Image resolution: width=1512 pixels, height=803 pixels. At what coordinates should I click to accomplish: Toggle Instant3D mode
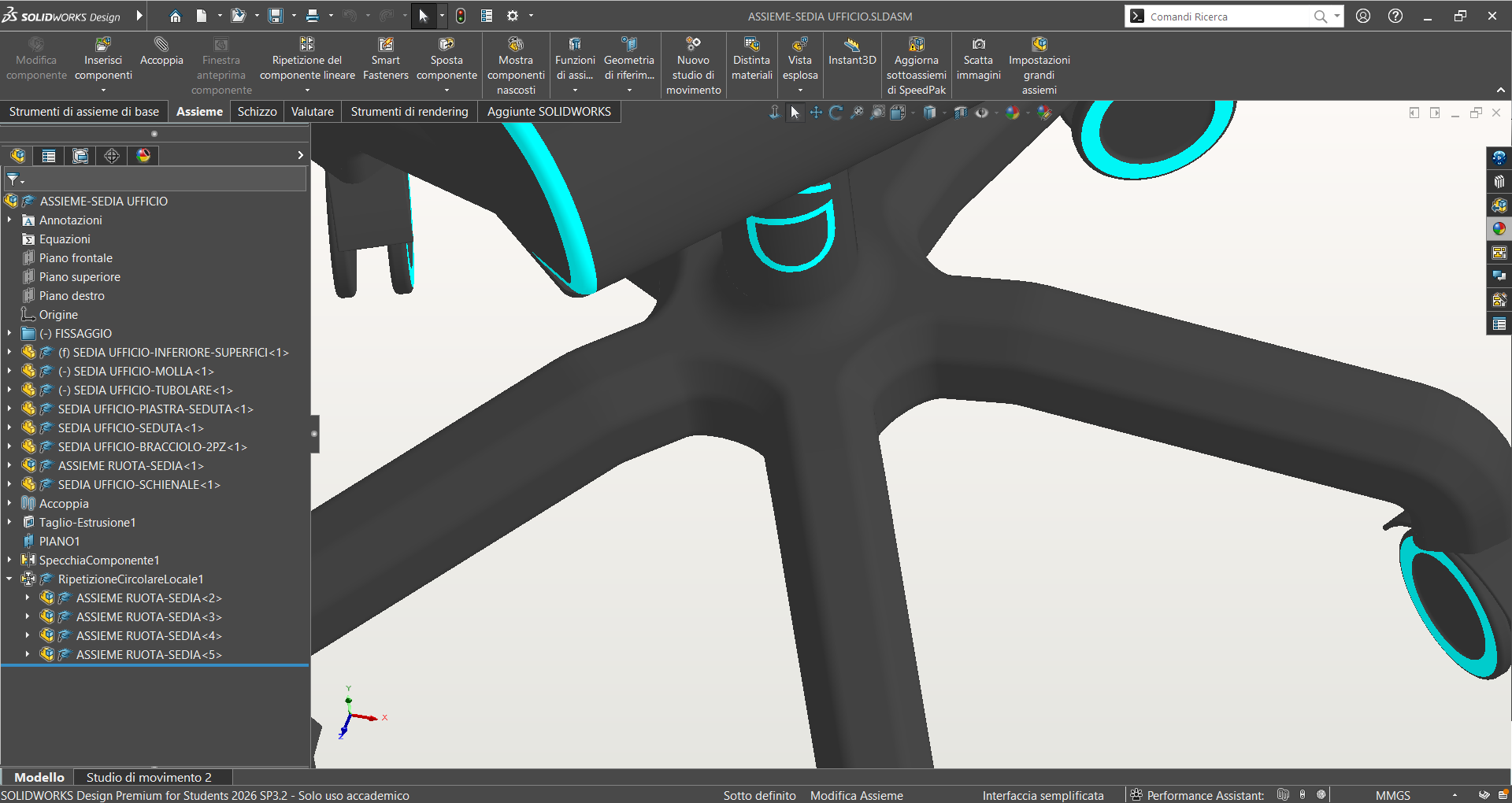point(852,52)
